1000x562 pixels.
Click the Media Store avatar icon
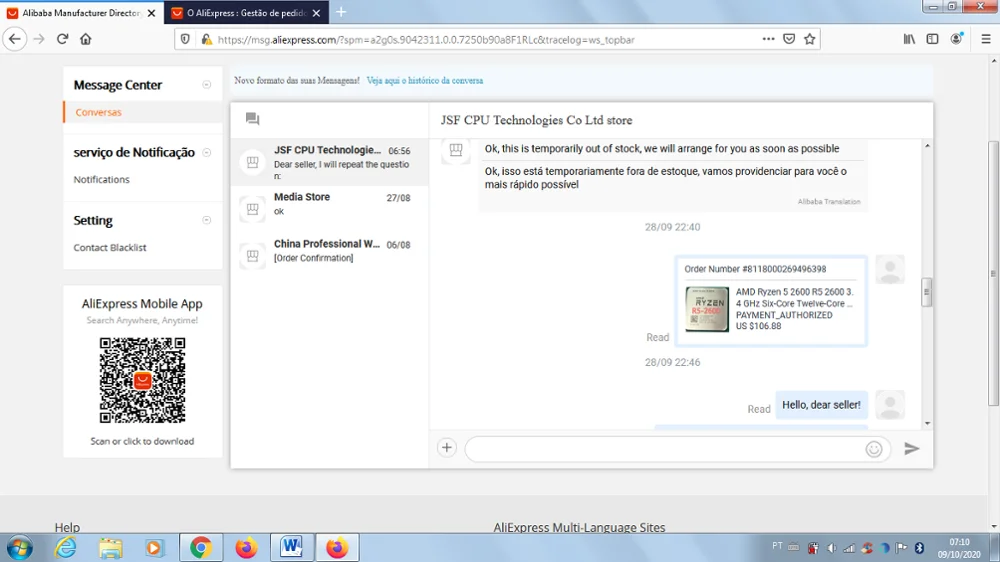click(x=253, y=209)
